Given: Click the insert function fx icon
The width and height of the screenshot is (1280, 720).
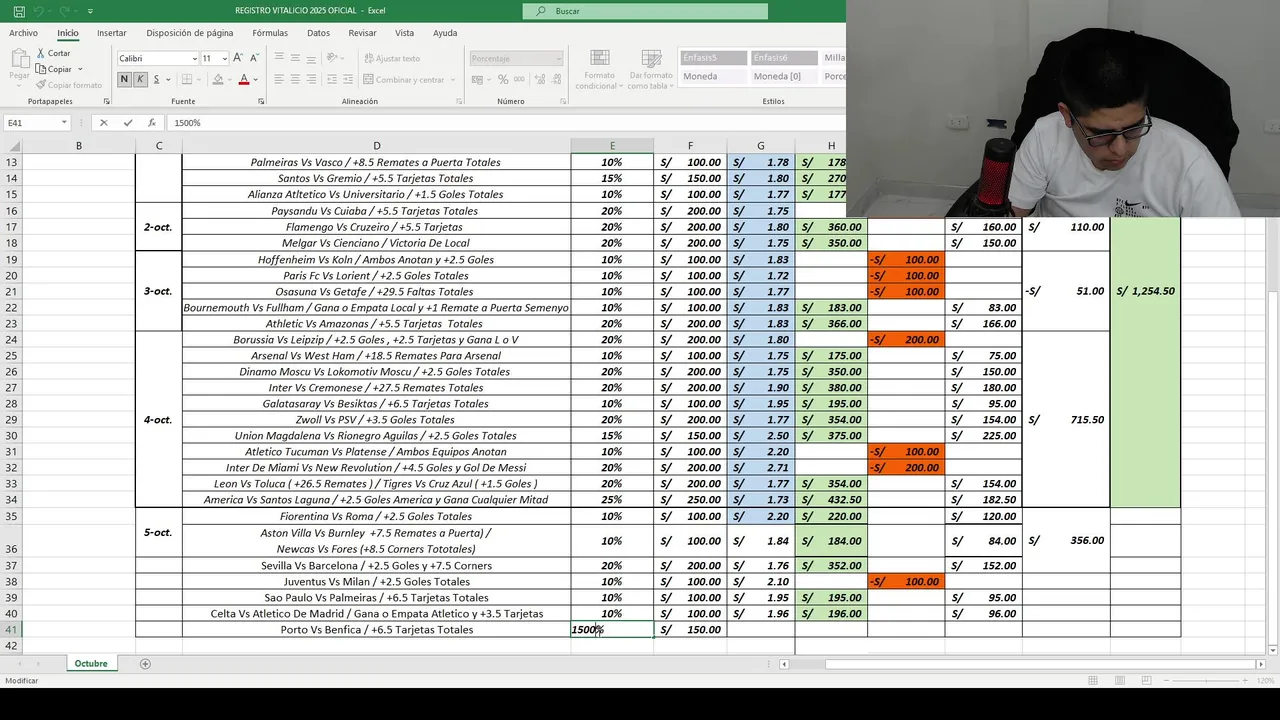Looking at the screenshot, I should coord(152,123).
